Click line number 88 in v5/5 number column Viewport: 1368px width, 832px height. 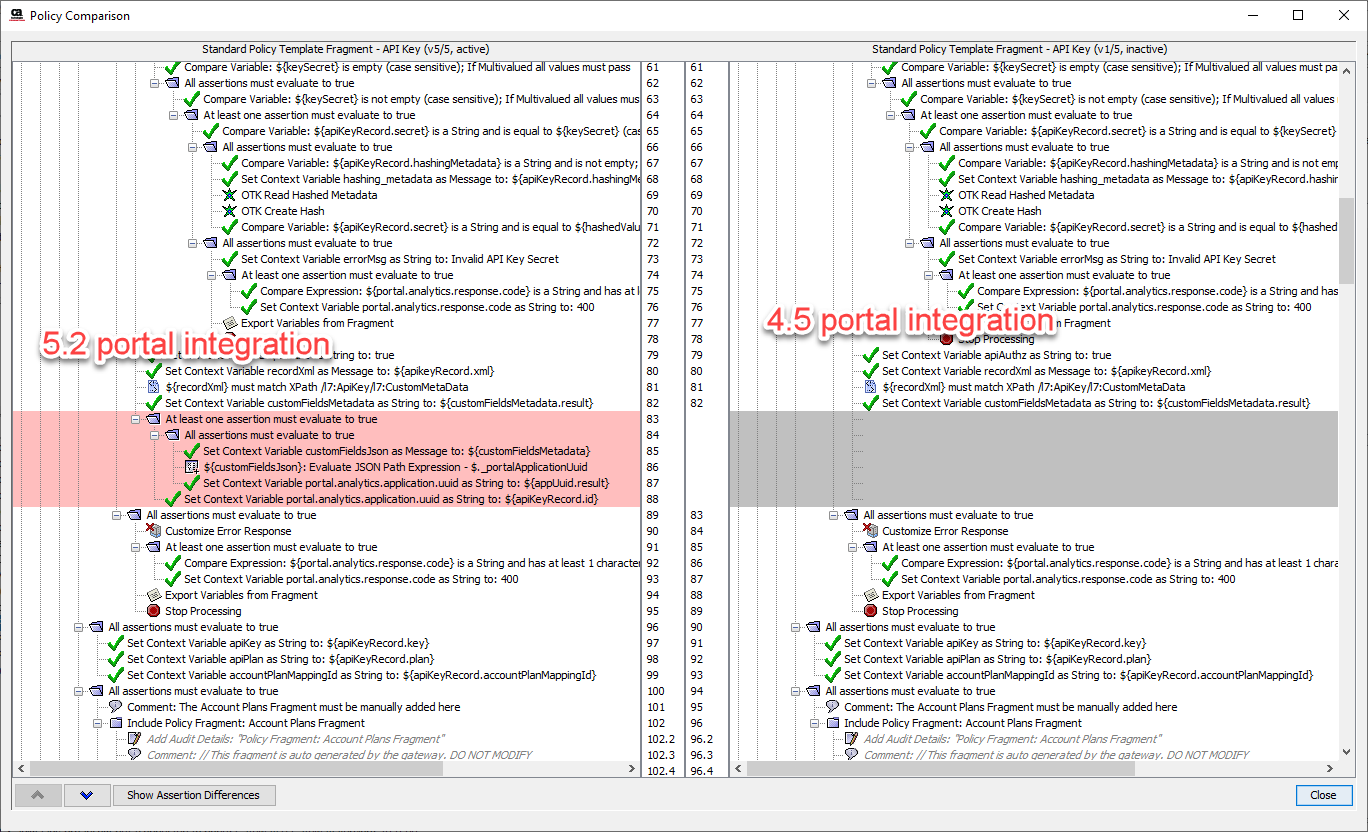(653, 499)
